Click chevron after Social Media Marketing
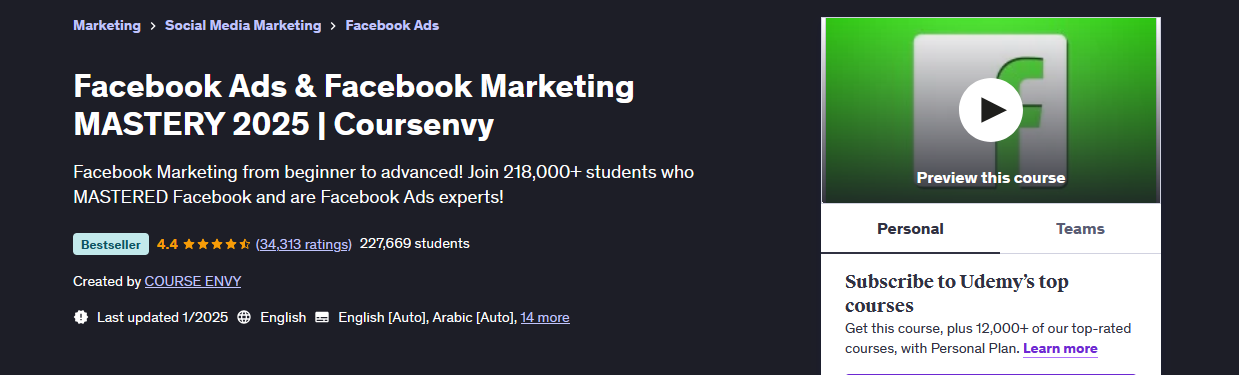The height and width of the screenshot is (375, 1239). (333, 26)
